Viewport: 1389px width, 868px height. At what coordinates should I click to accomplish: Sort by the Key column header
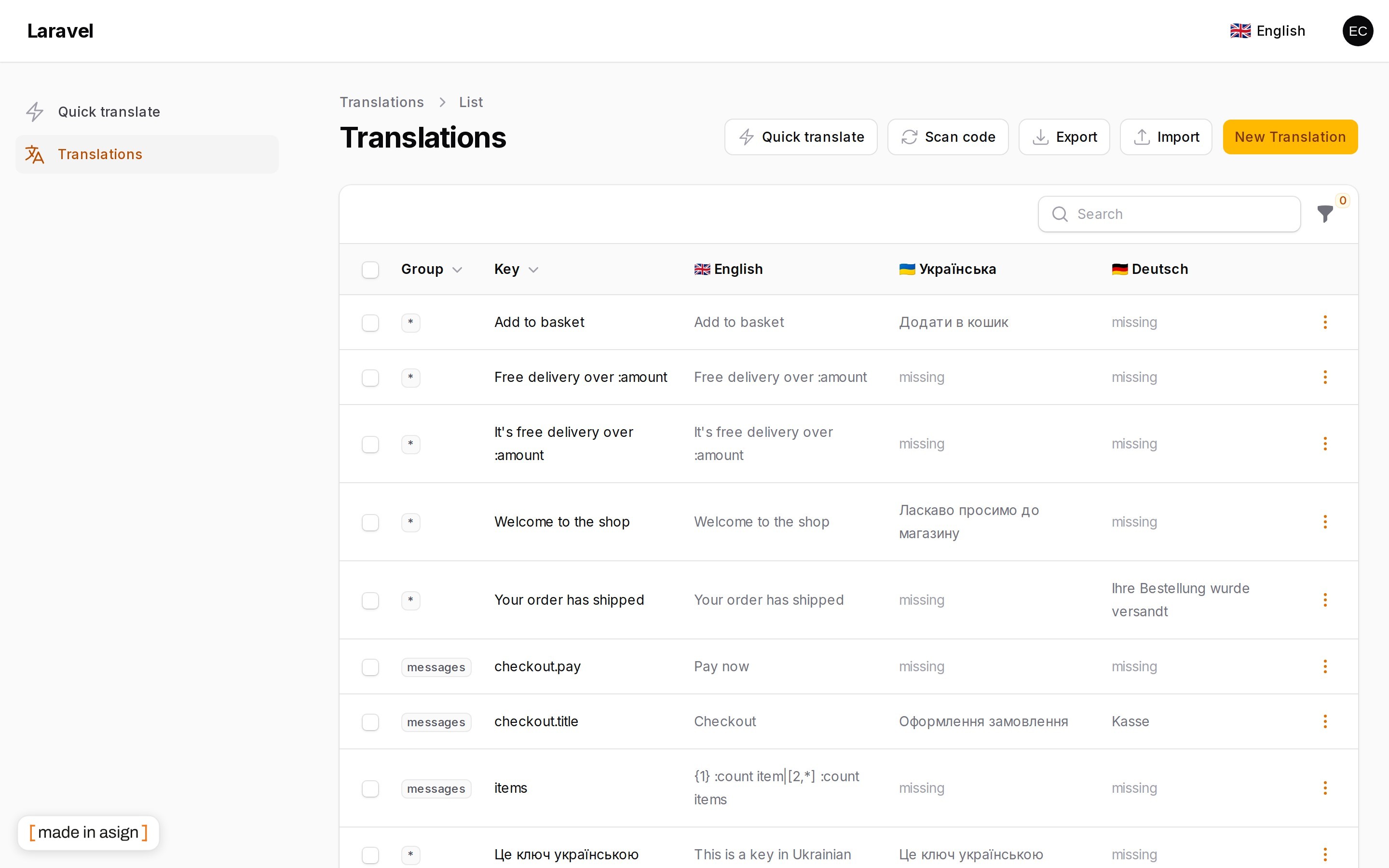tap(516, 269)
